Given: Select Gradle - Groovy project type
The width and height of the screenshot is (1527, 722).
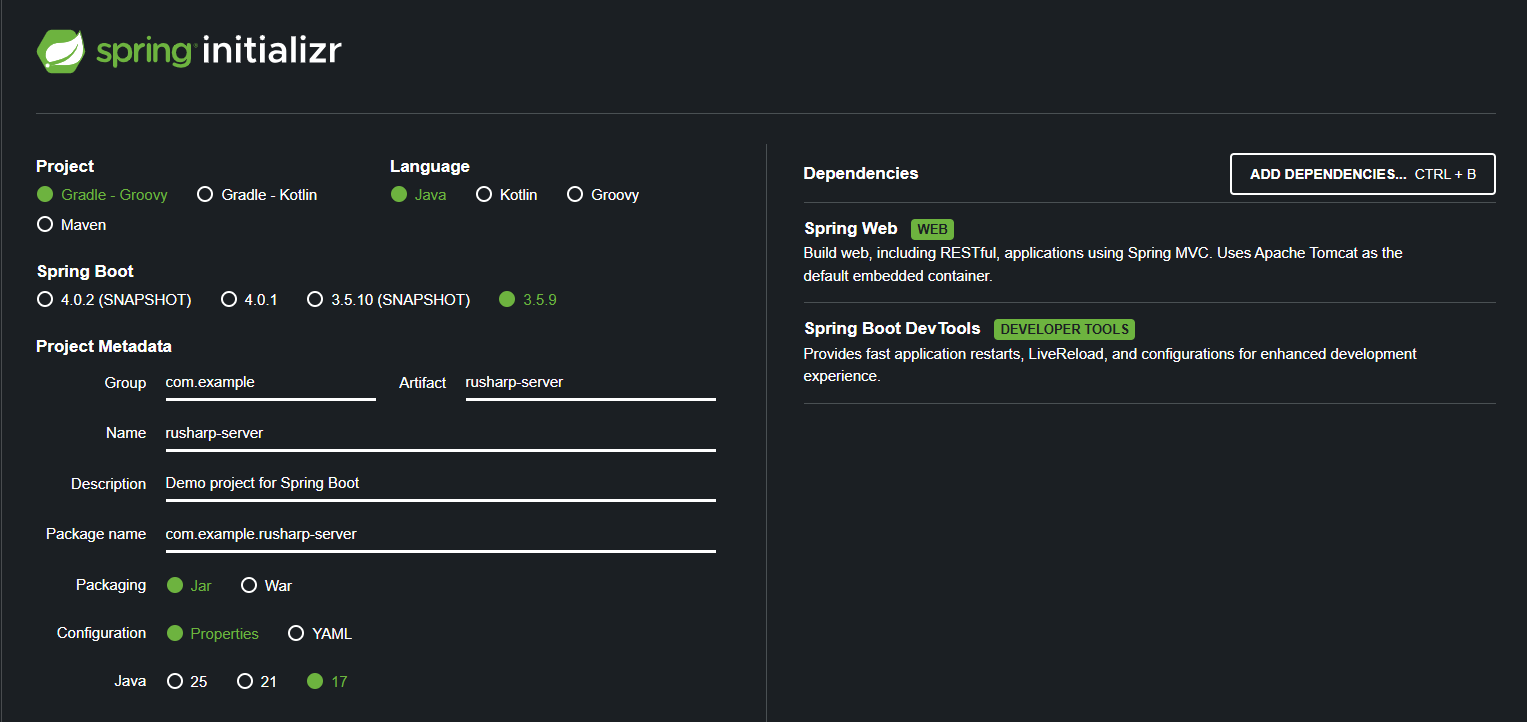Looking at the screenshot, I should point(102,195).
